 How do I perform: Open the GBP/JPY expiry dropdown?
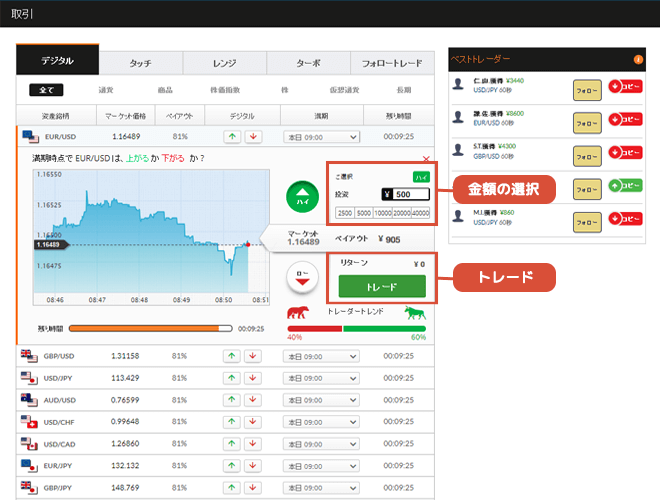(321, 488)
